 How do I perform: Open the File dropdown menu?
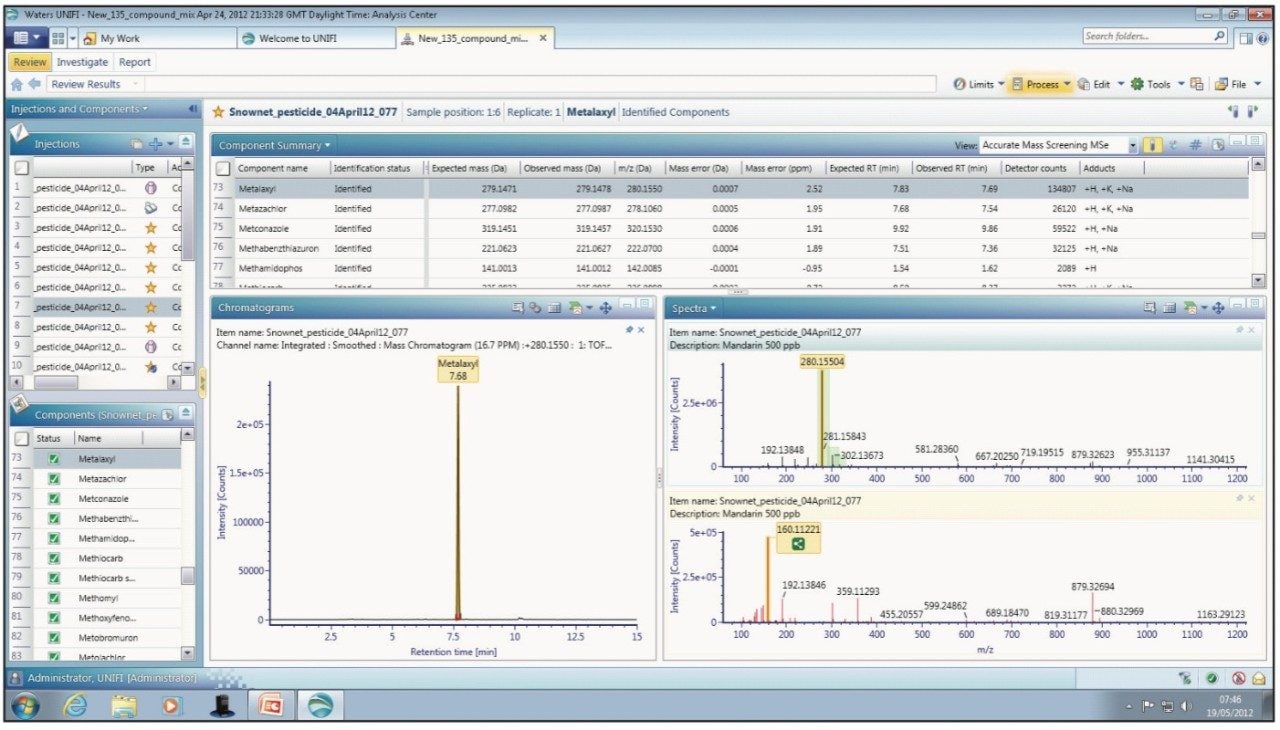click(1238, 85)
